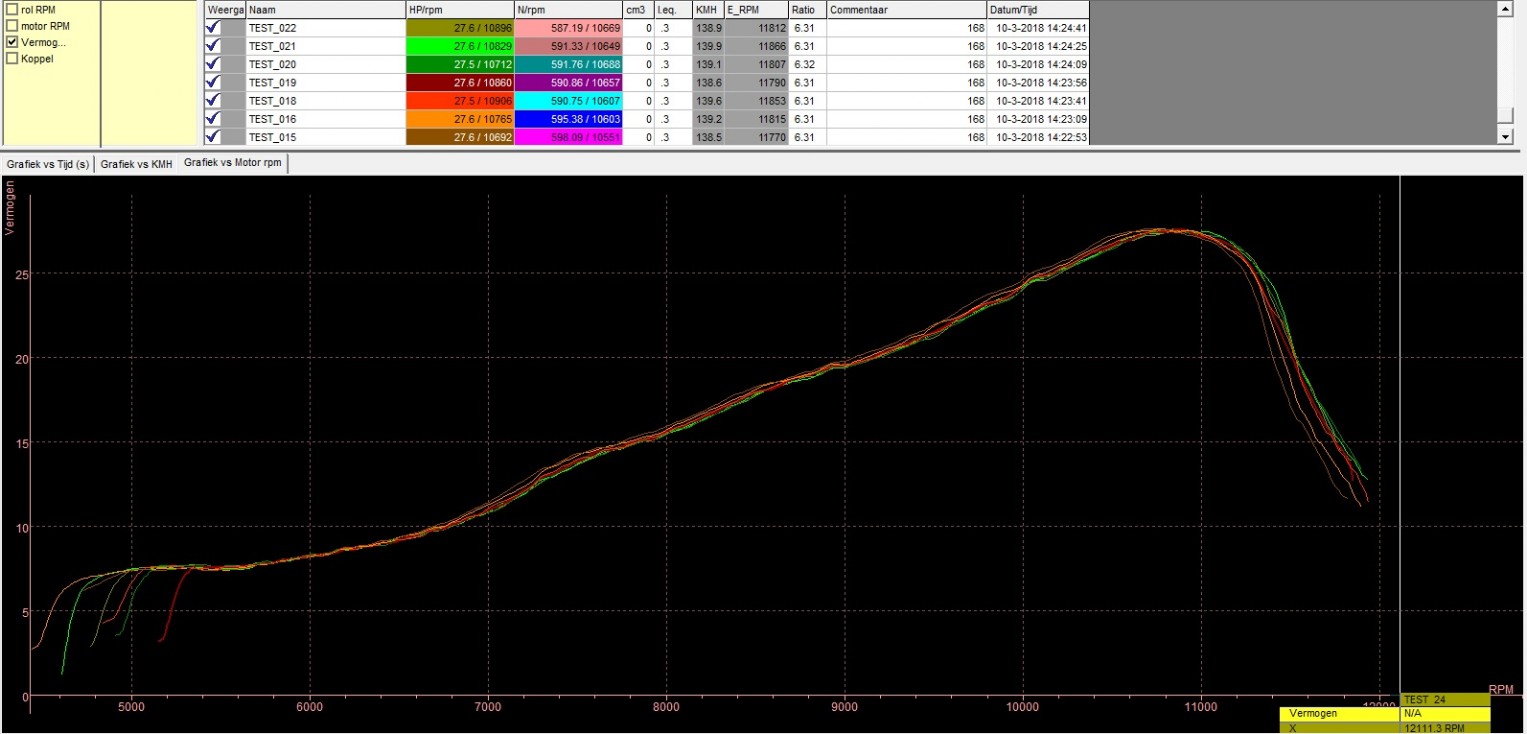The width and height of the screenshot is (1527, 734).
Task: Select Grafiek vs Motor rpm tab
Action: (233, 163)
